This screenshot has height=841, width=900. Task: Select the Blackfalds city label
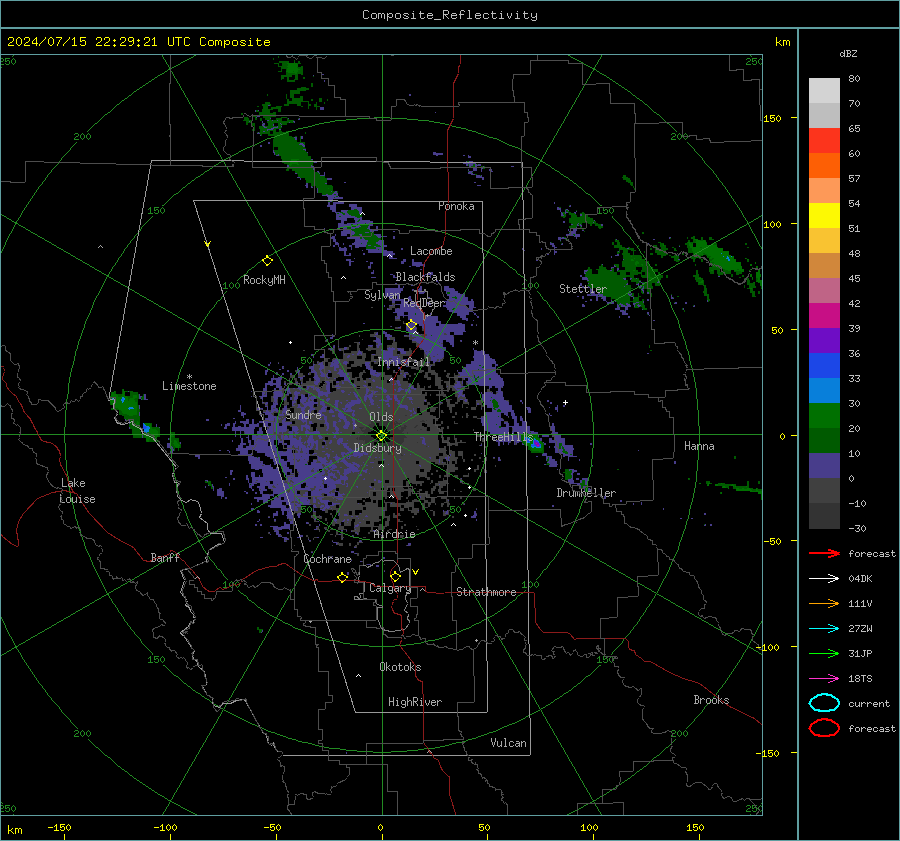tap(425, 277)
